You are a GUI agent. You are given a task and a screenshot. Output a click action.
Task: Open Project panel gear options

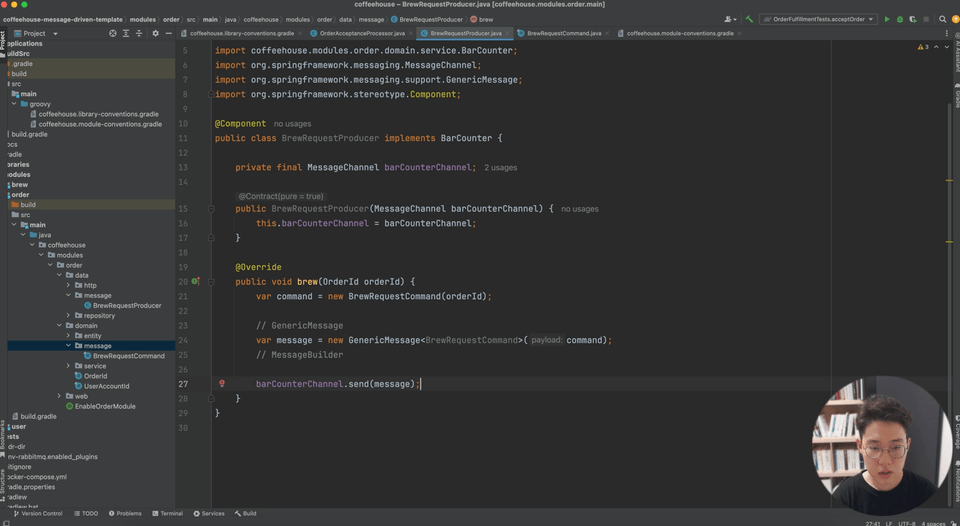pos(156,34)
